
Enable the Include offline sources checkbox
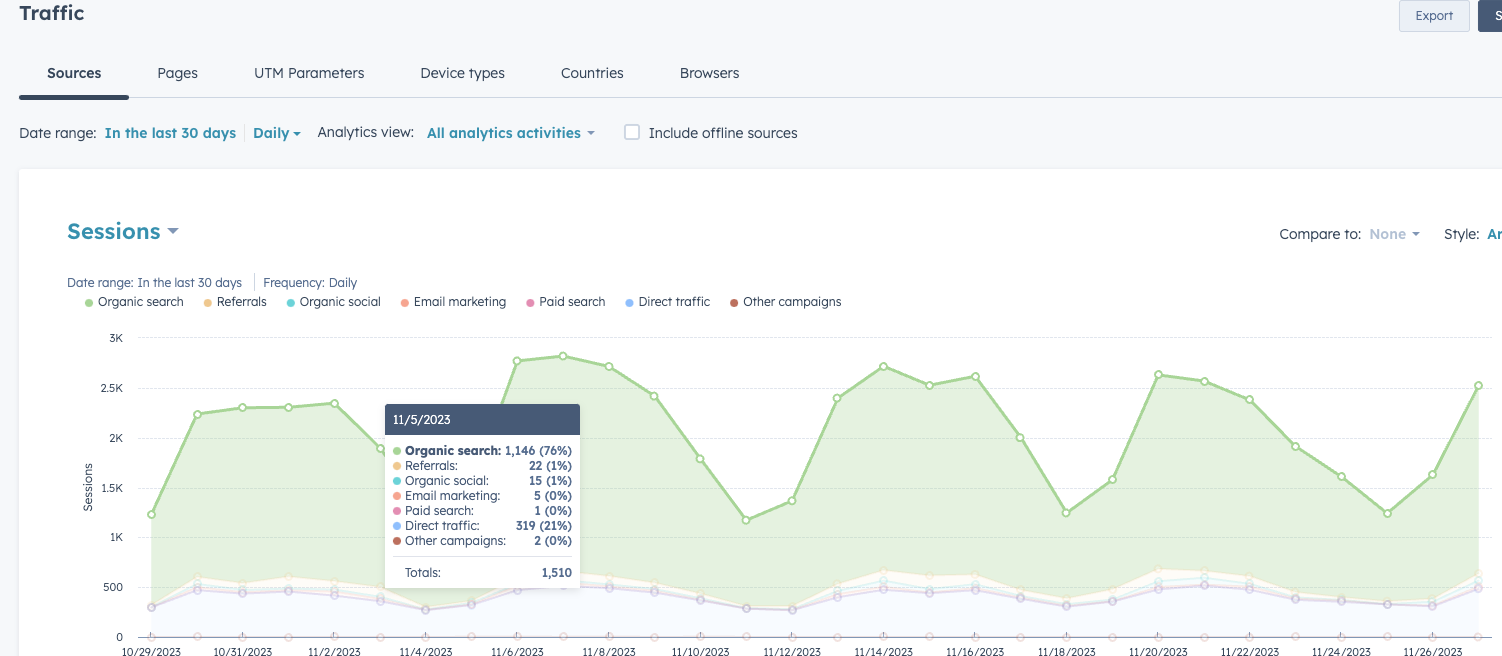[631, 131]
